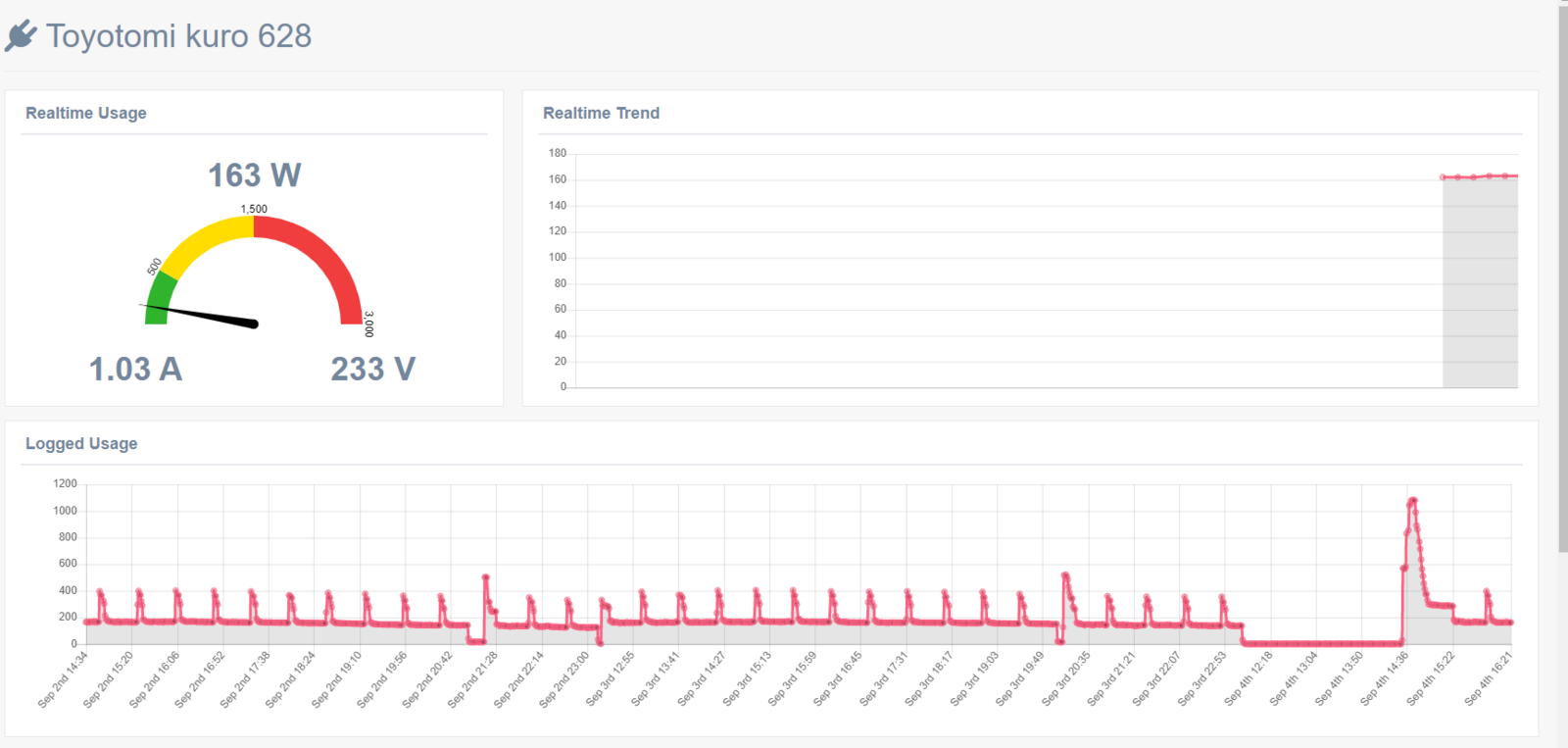Image resolution: width=1568 pixels, height=748 pixels.
Task: Click the Sep 3rd 14:27 time label
Action: point(701,678)
